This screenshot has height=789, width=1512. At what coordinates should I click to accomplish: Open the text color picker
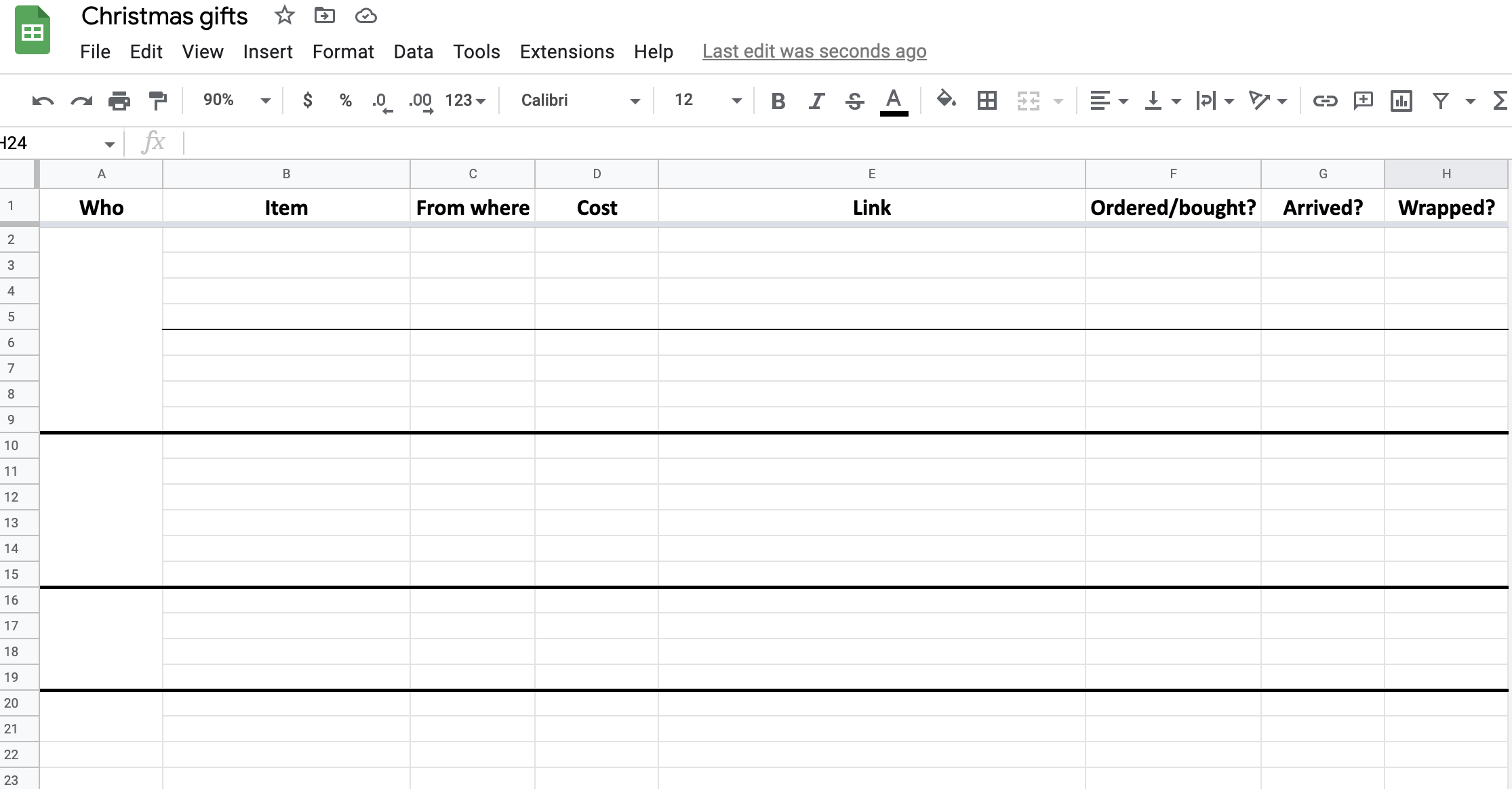point(894,101)
